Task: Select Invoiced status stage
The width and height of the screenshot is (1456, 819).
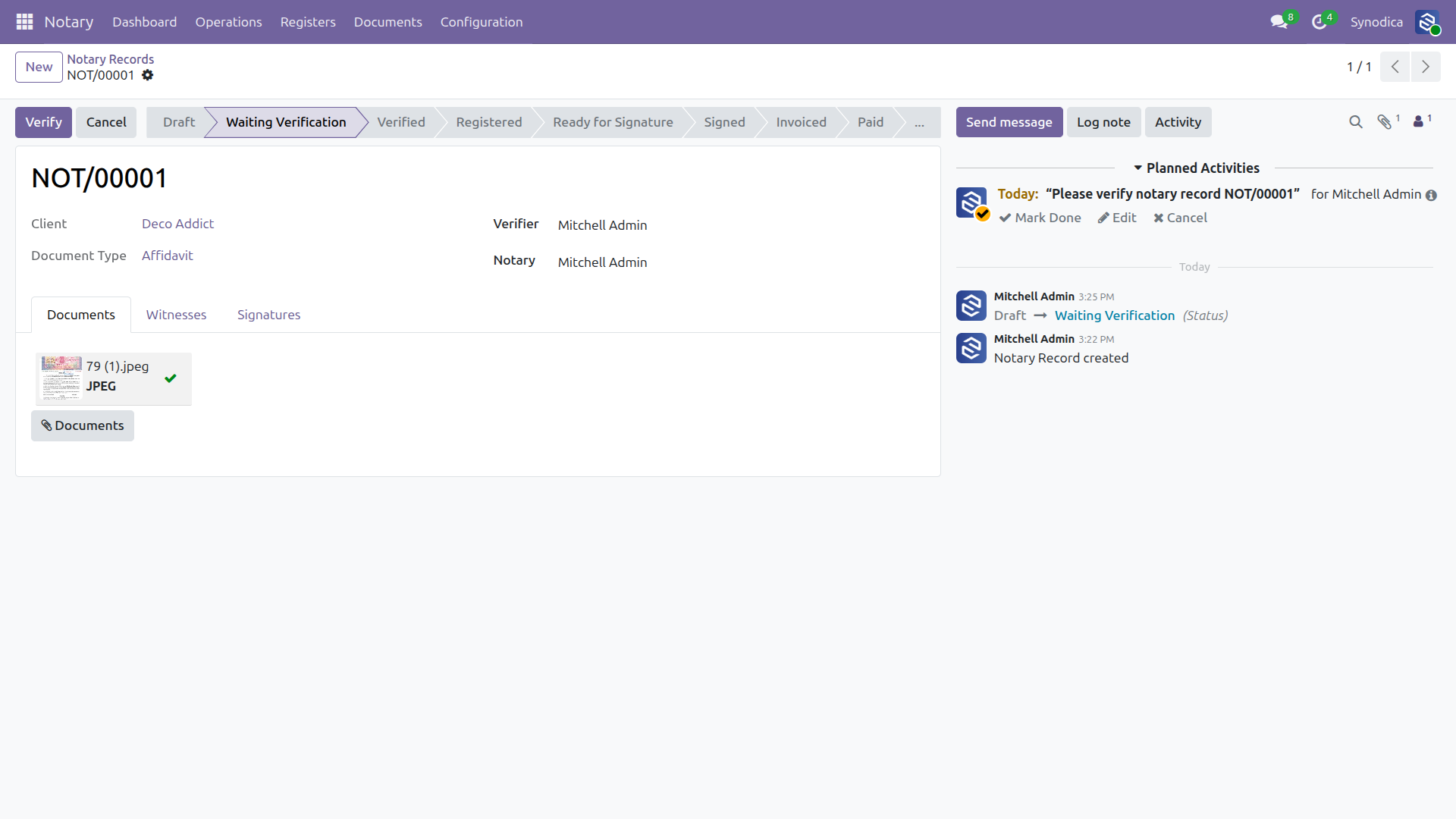Action: point(801,122)
